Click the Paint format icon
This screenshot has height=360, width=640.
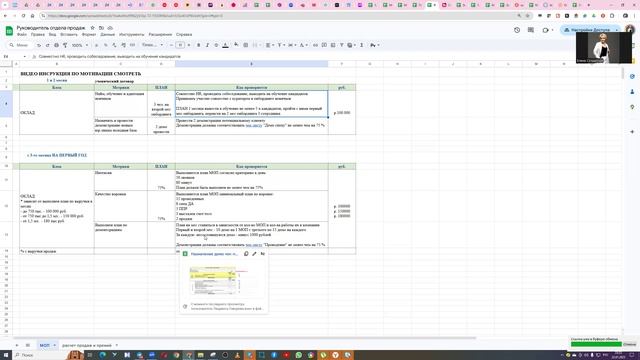pos(65,45)
